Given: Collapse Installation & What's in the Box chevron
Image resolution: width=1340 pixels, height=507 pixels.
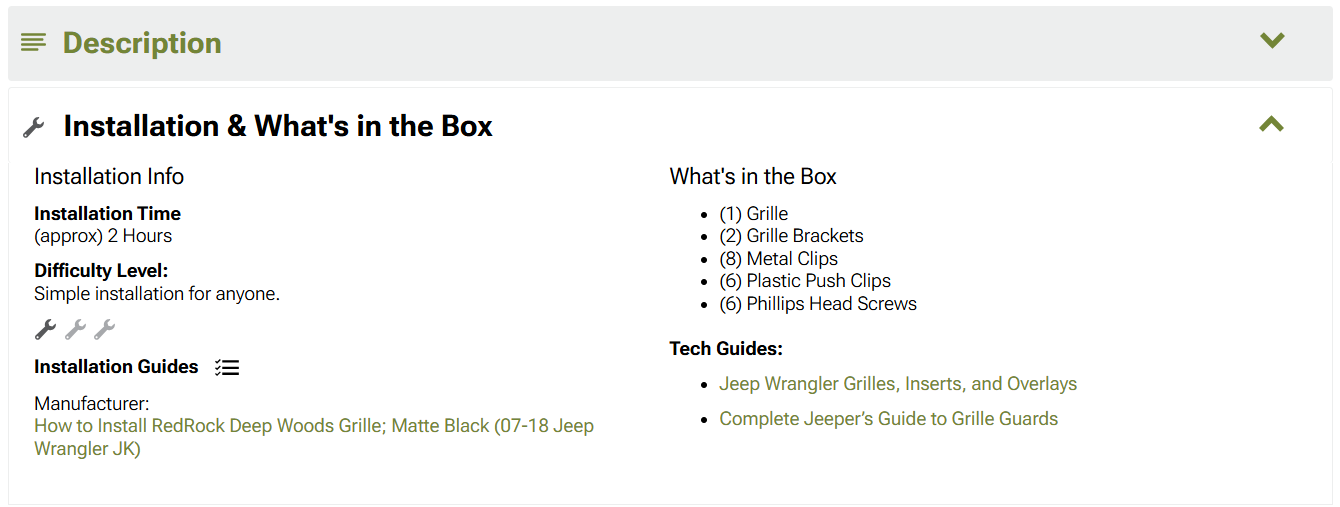Looking at the screenshot, I should 1271,124.
